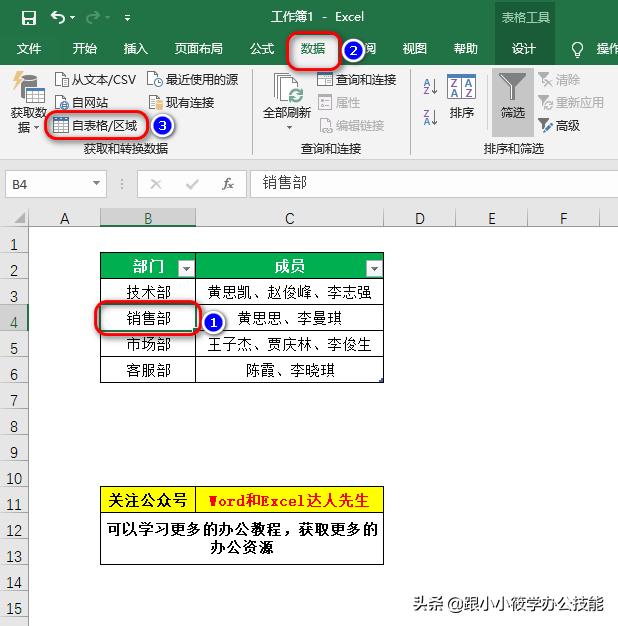Click cell containing 客服部
Viewport: 618px width, 626px height.
pyautogui.click(x=148, y=370)
